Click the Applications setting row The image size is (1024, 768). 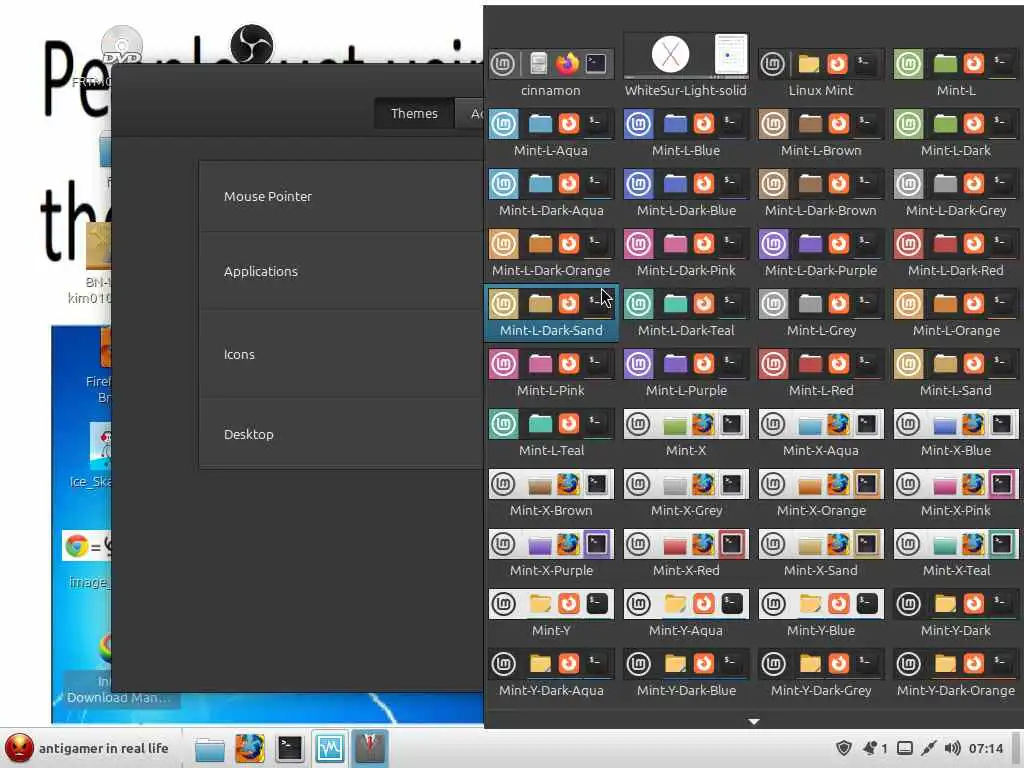pos(341,272)
